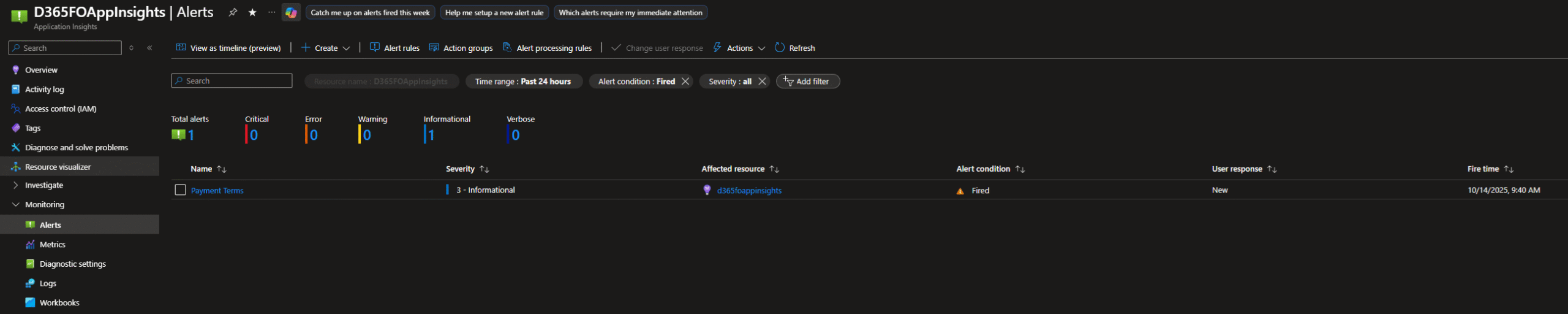Collapse the Monitoring section in sidebar
Viewport: 1568px width, 314px height.
click(x=16, y=205)
